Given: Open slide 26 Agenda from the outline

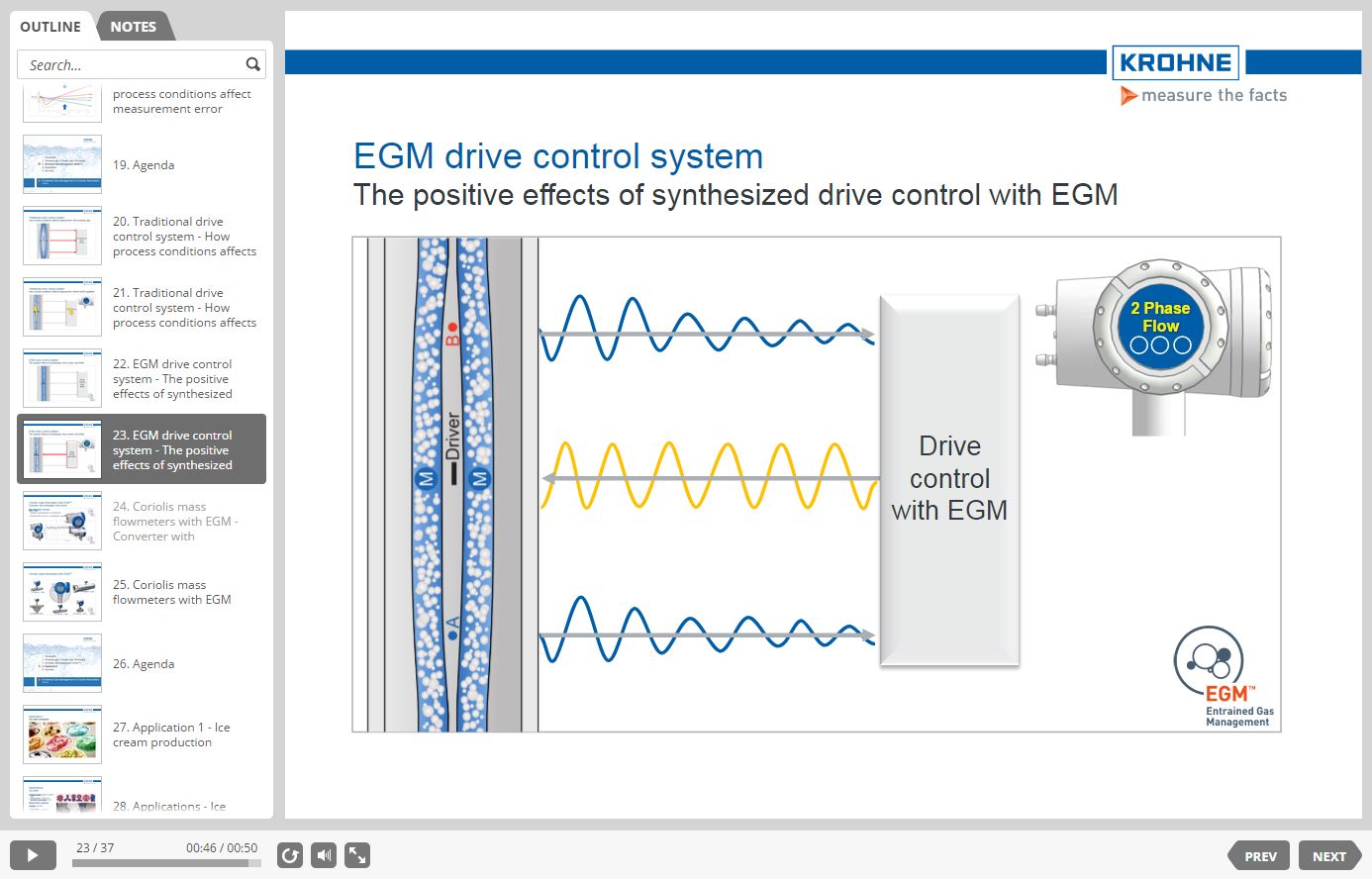Looking at the screenshot, I should (x=142, y=663).
